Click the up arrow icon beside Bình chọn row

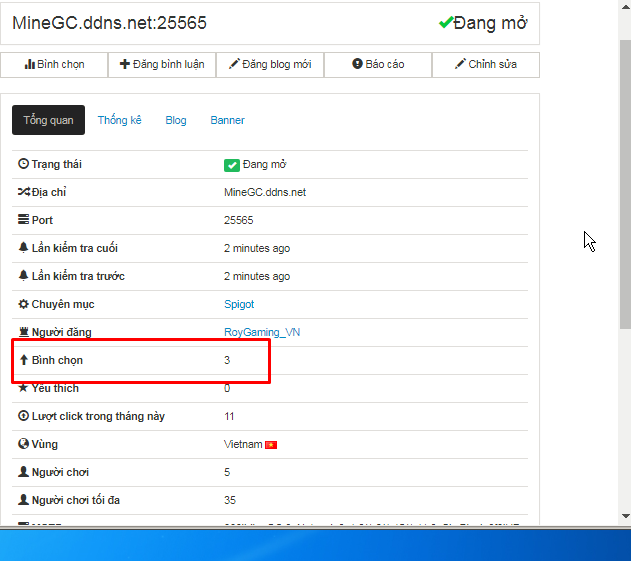coord(24,359)
